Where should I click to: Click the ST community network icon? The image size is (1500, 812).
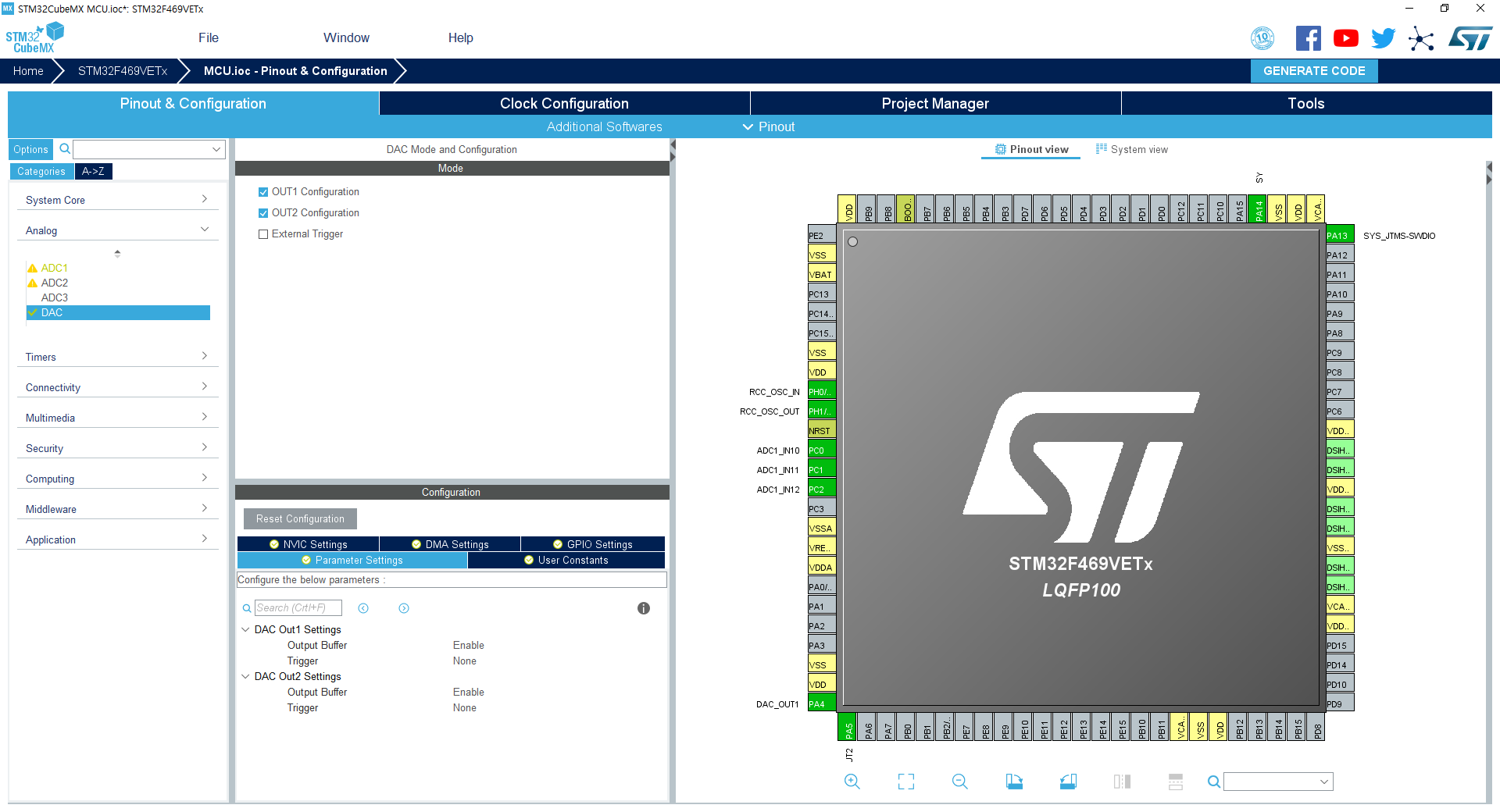1421,38
